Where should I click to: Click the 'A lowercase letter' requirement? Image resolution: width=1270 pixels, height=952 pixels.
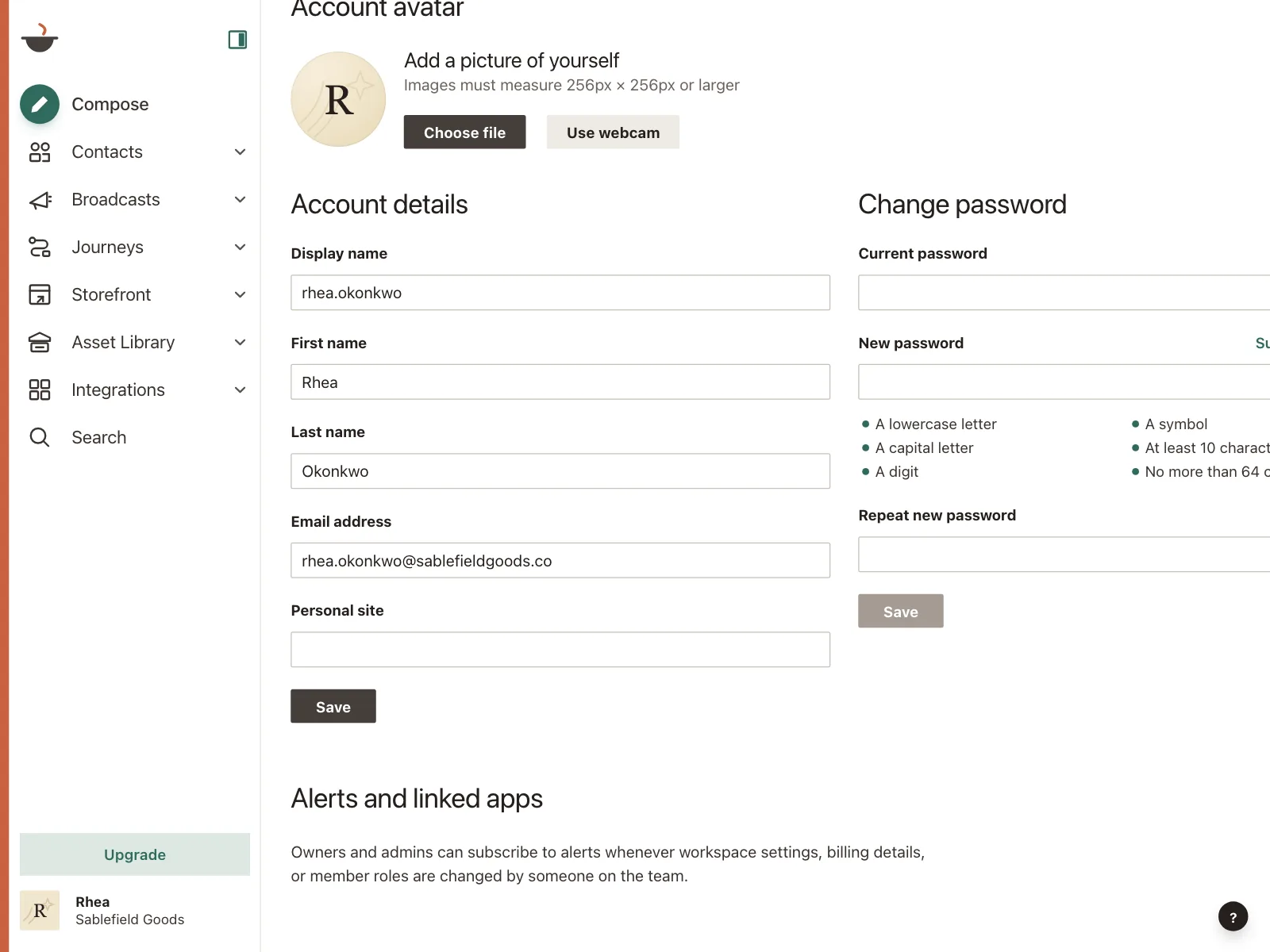(x=936, y=424)
